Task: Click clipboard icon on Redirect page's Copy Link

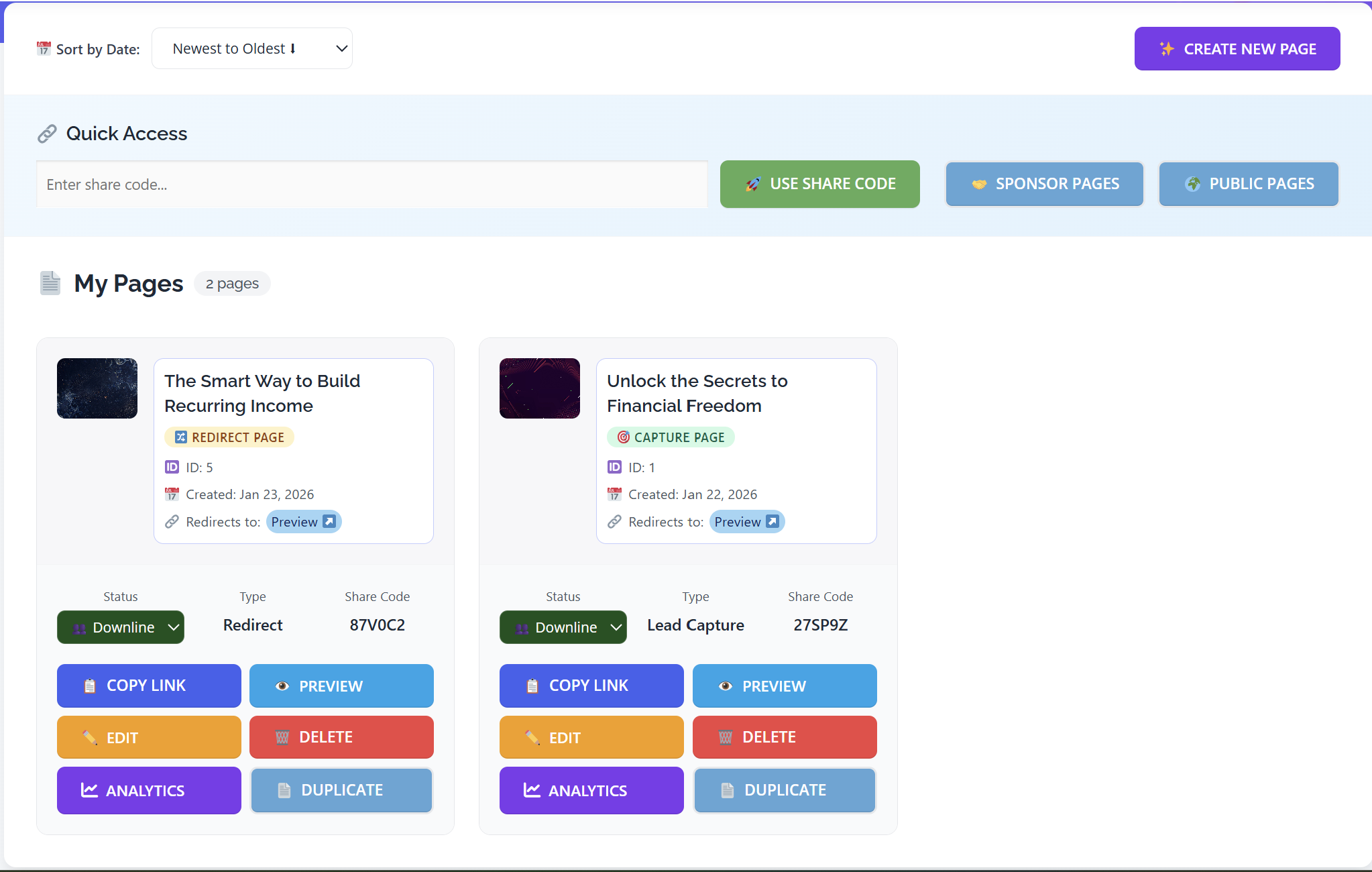Action: 90,686
